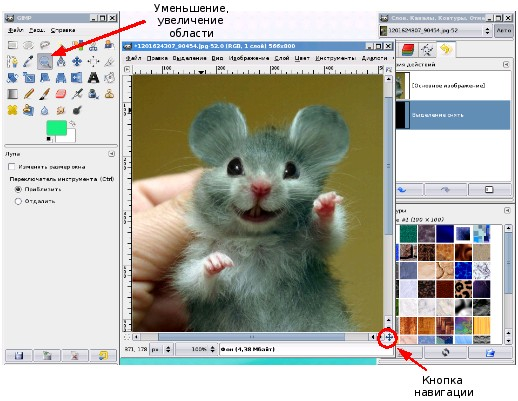Enable the resize window checkbox in Лупа options

pos(12,166)
